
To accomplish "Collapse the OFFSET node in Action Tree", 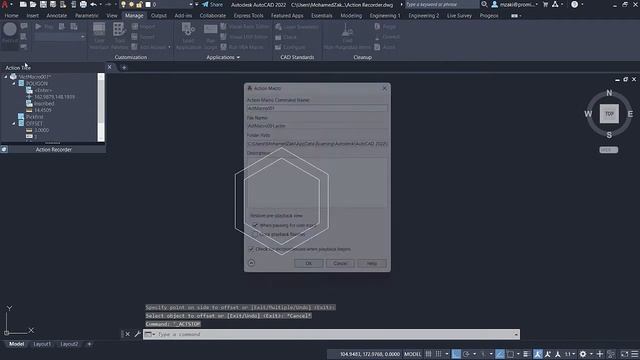I will click(14, 123).
